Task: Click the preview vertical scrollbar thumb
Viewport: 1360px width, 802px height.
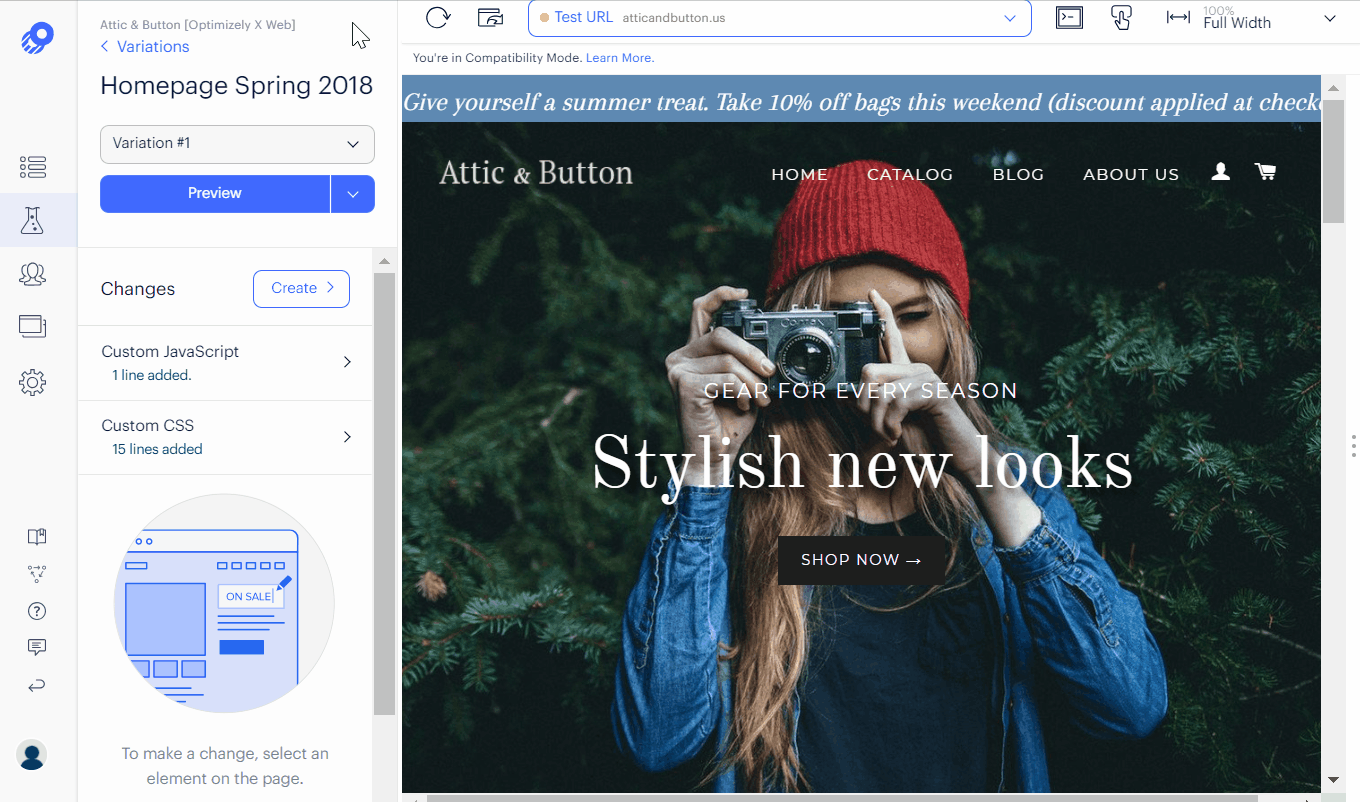Action: tap(1333, 161)
